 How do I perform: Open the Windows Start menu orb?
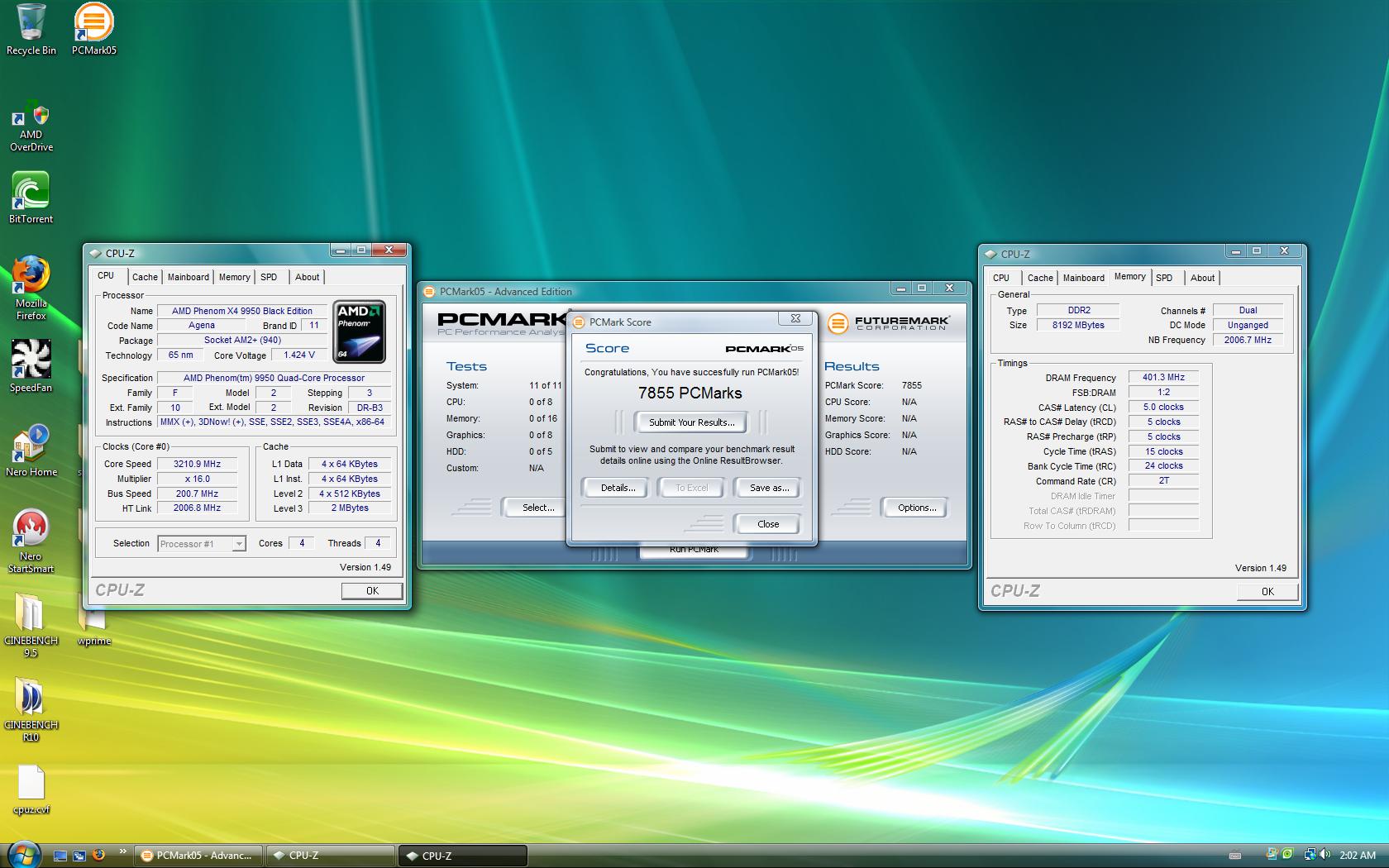[x=24, y=855]
